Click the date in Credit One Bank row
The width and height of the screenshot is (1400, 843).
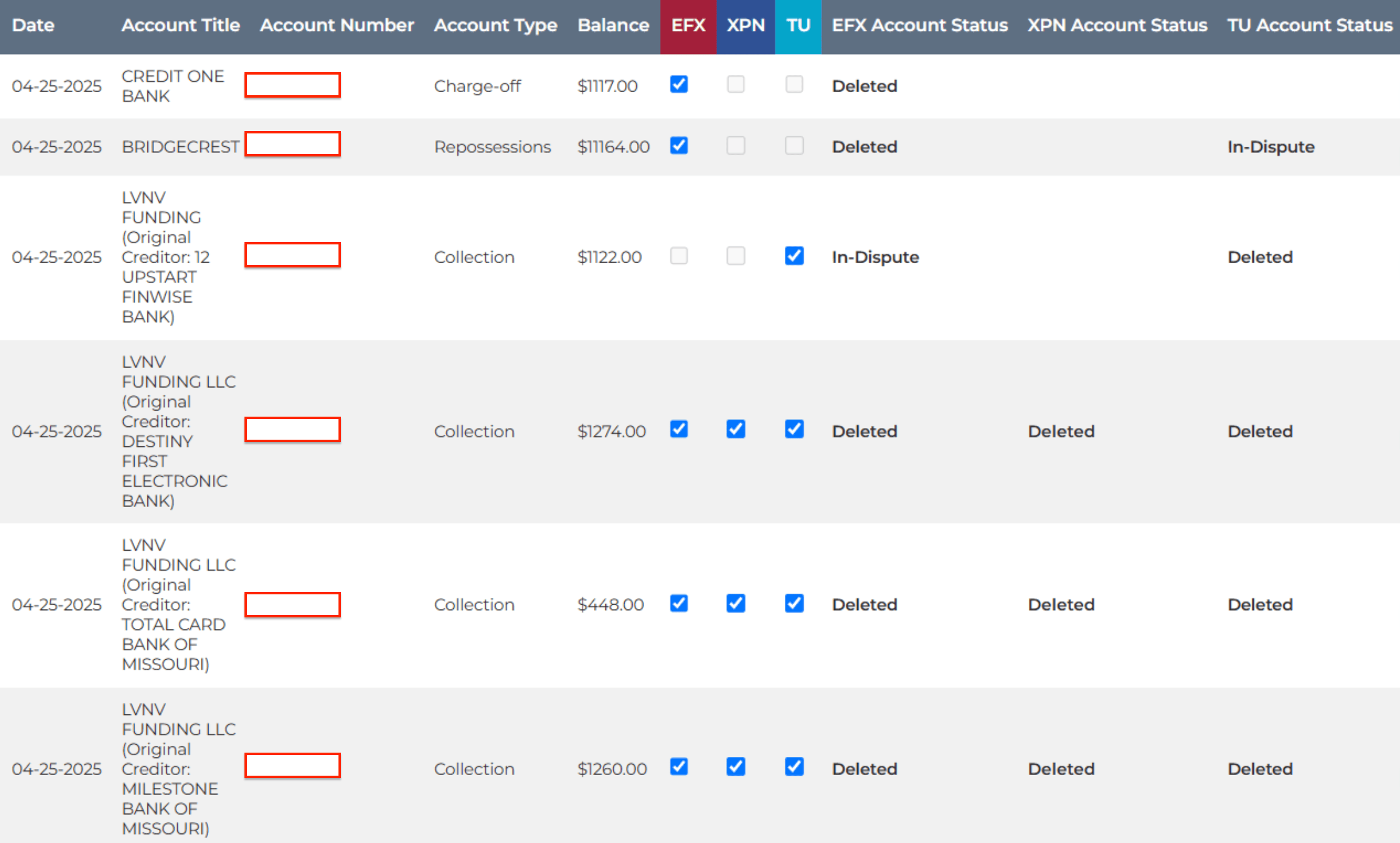coord(57,86)
